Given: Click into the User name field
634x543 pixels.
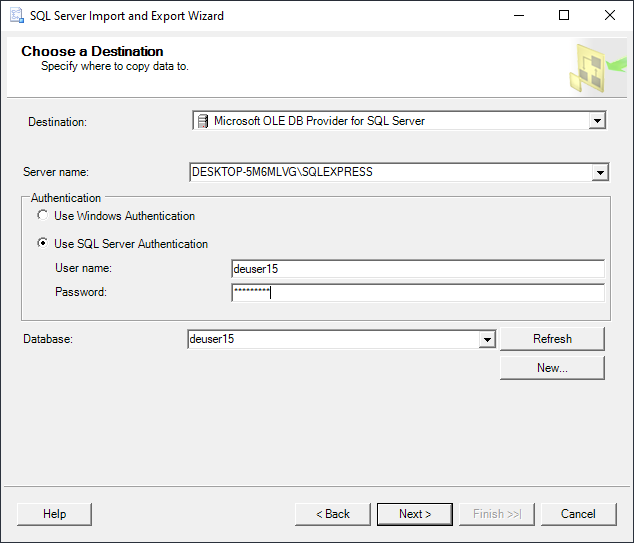Looking at the screenshot, I should pos(417,269).
